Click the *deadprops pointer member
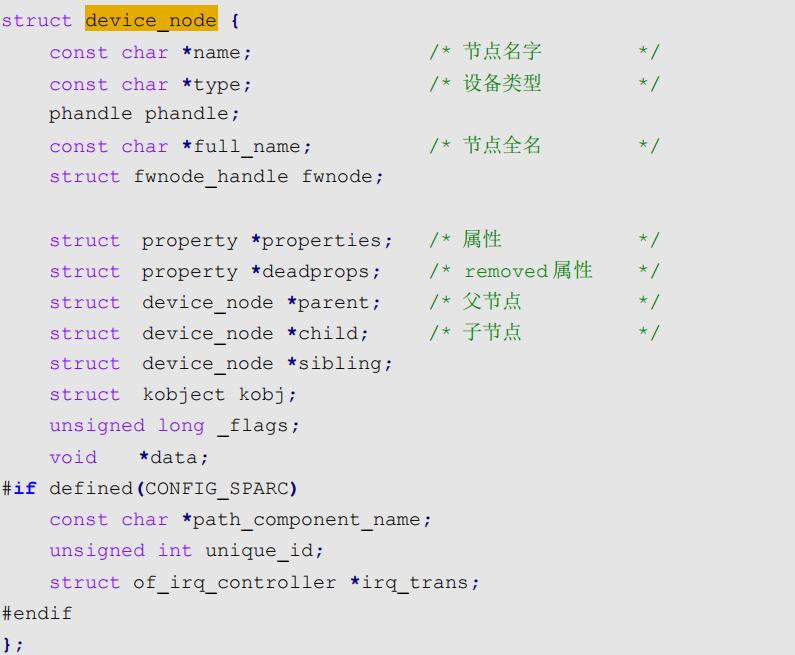The image size is (795, 655). click(316, 272)
